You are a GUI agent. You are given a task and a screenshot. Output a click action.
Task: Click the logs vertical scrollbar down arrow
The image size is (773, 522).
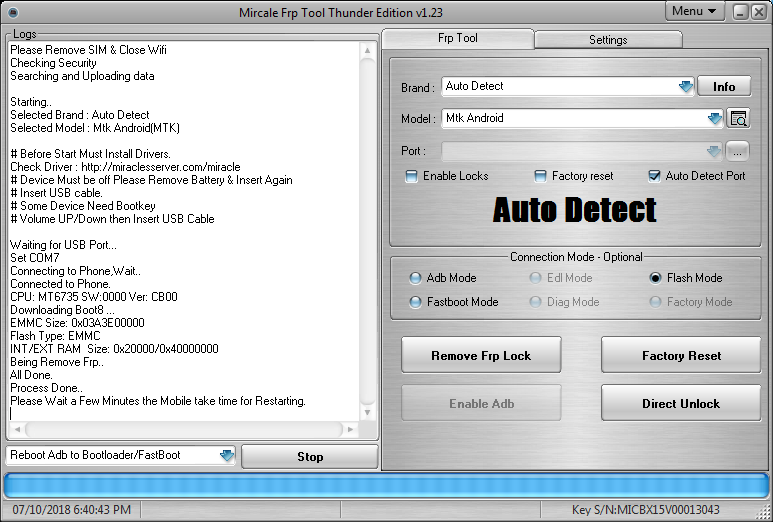click(367, 413)
